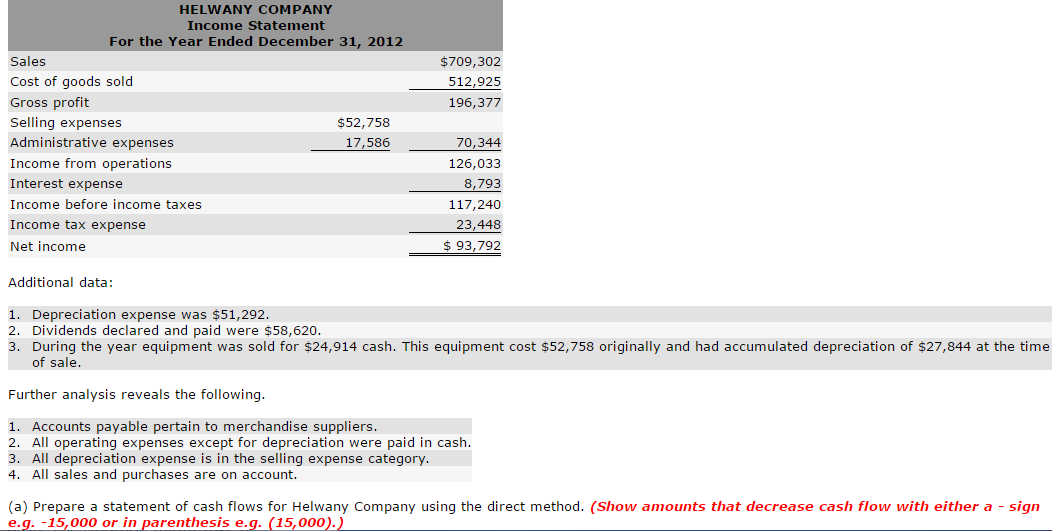Select gross profit amount 196,377
The width and height of the screenshot is (1052, 531).
[x=474, y=103]
